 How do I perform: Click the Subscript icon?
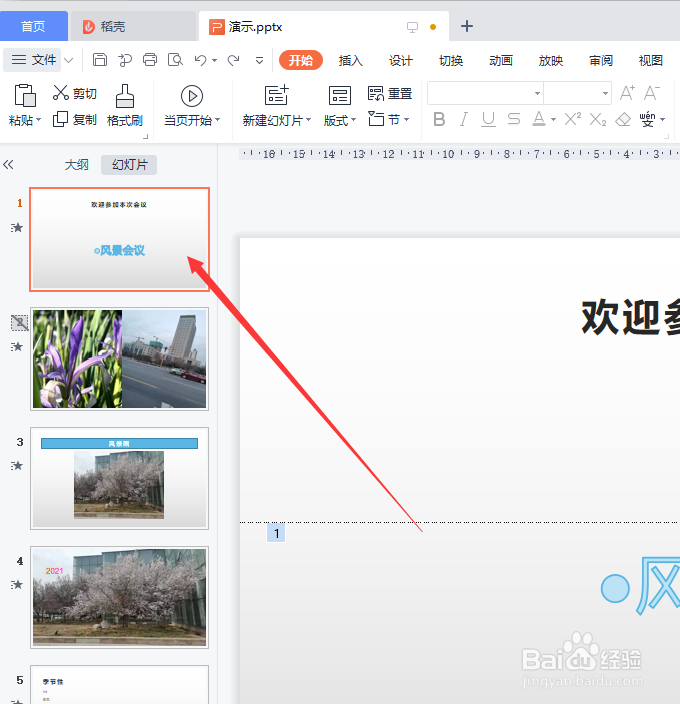[598, 119]
